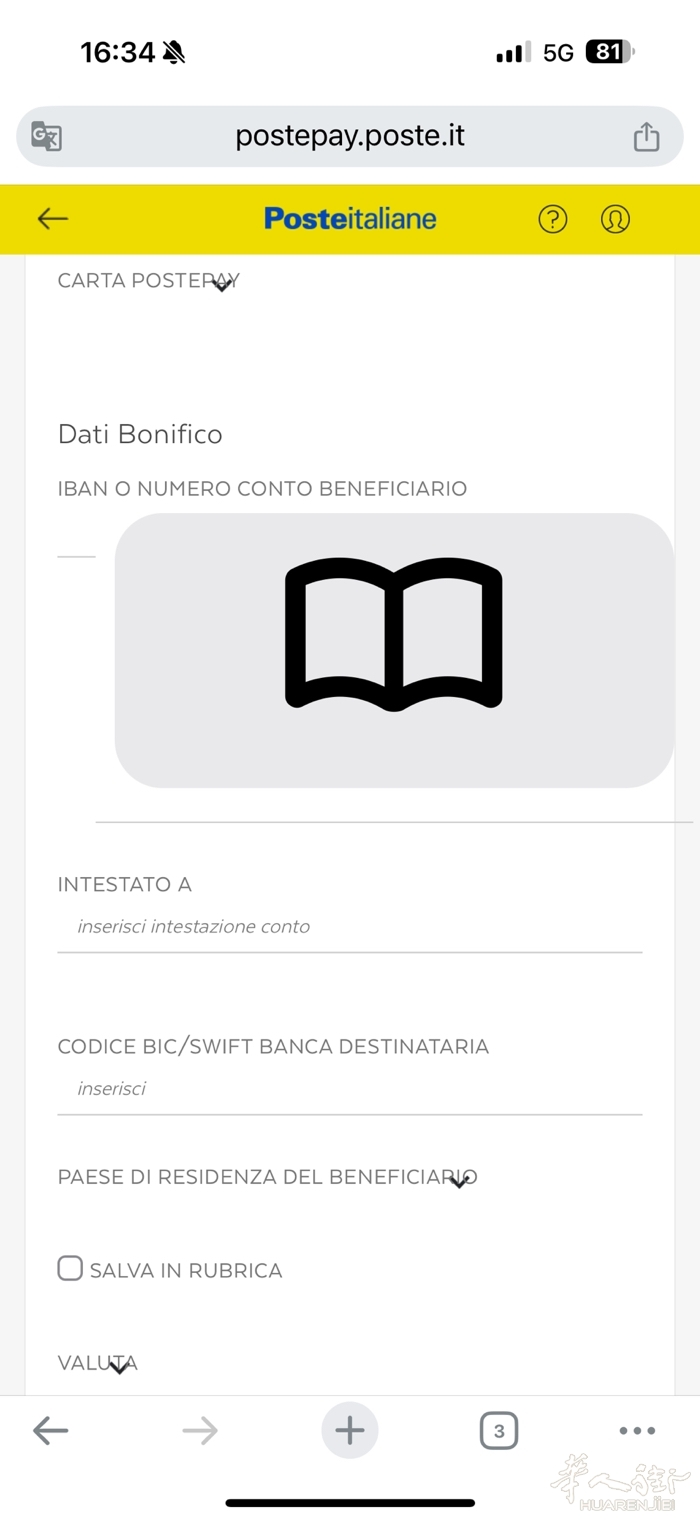Go back with browser back arrow

[x=50, y=1431]
